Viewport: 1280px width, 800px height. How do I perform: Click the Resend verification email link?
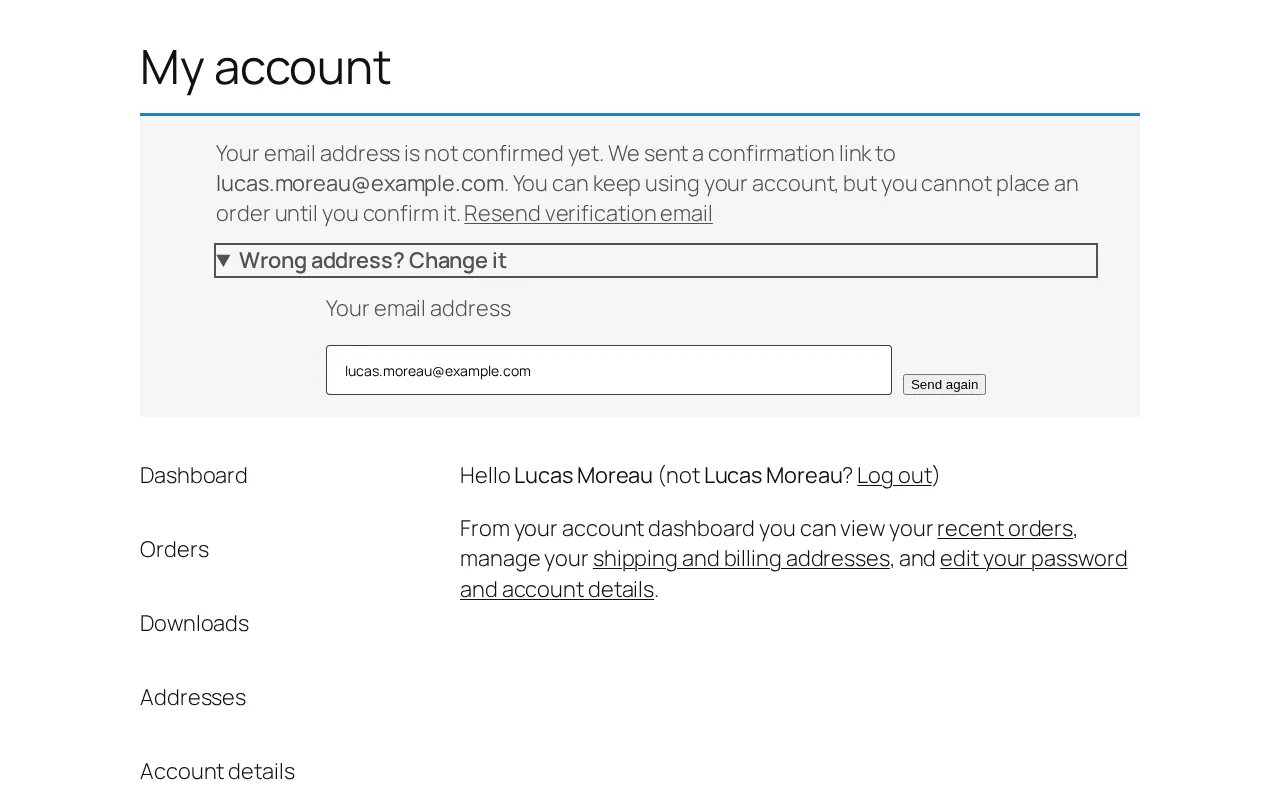[x=588, y=213]
